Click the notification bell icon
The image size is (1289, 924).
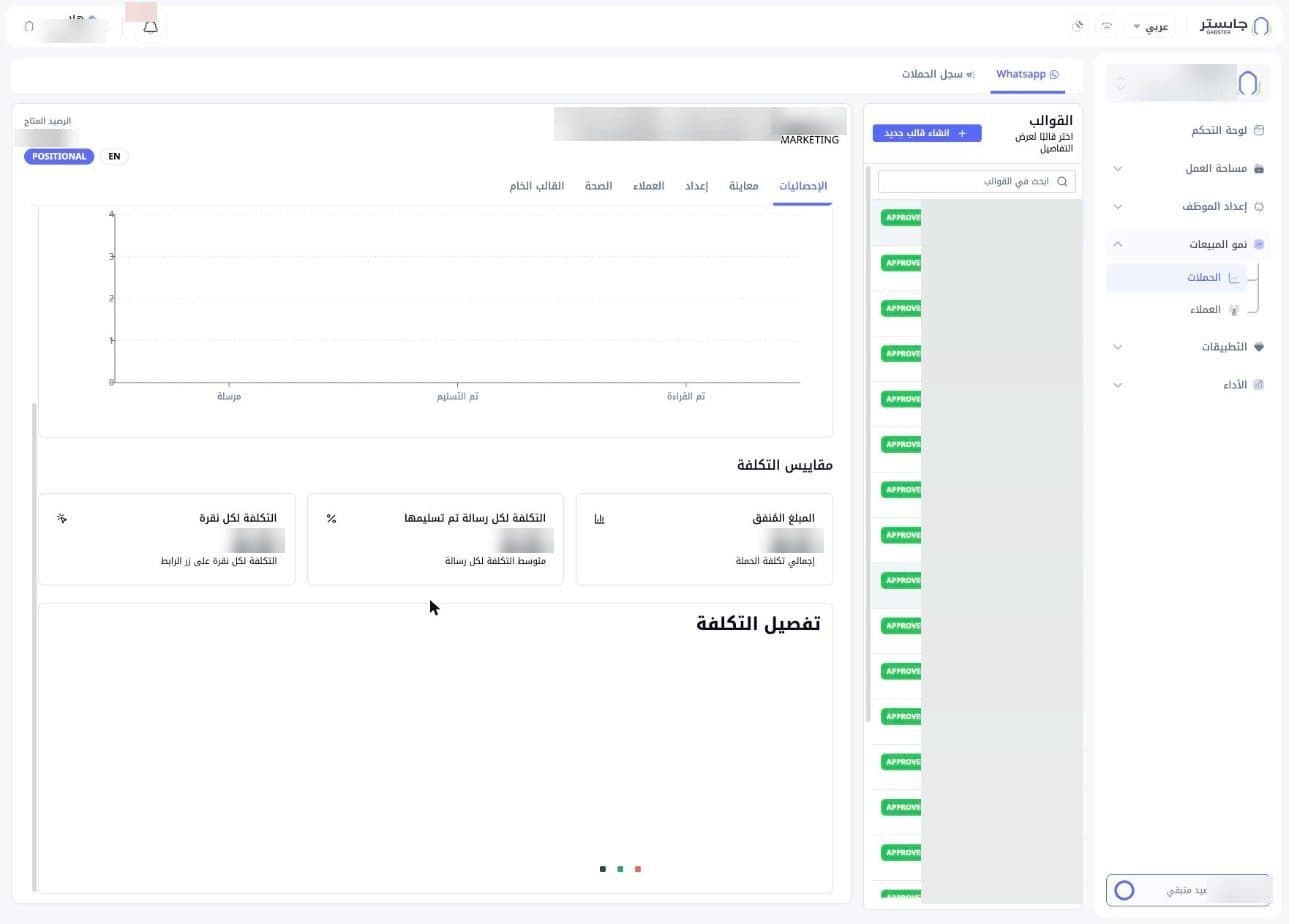click(150, 27)
